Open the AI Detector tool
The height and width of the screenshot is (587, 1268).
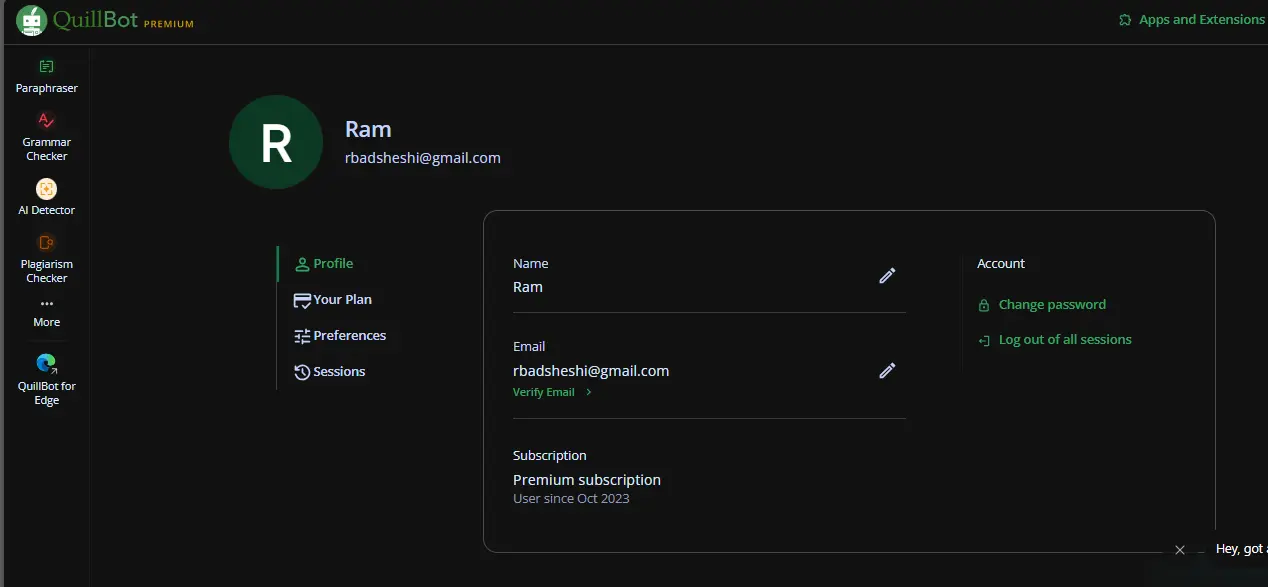[x=46, y=197]
